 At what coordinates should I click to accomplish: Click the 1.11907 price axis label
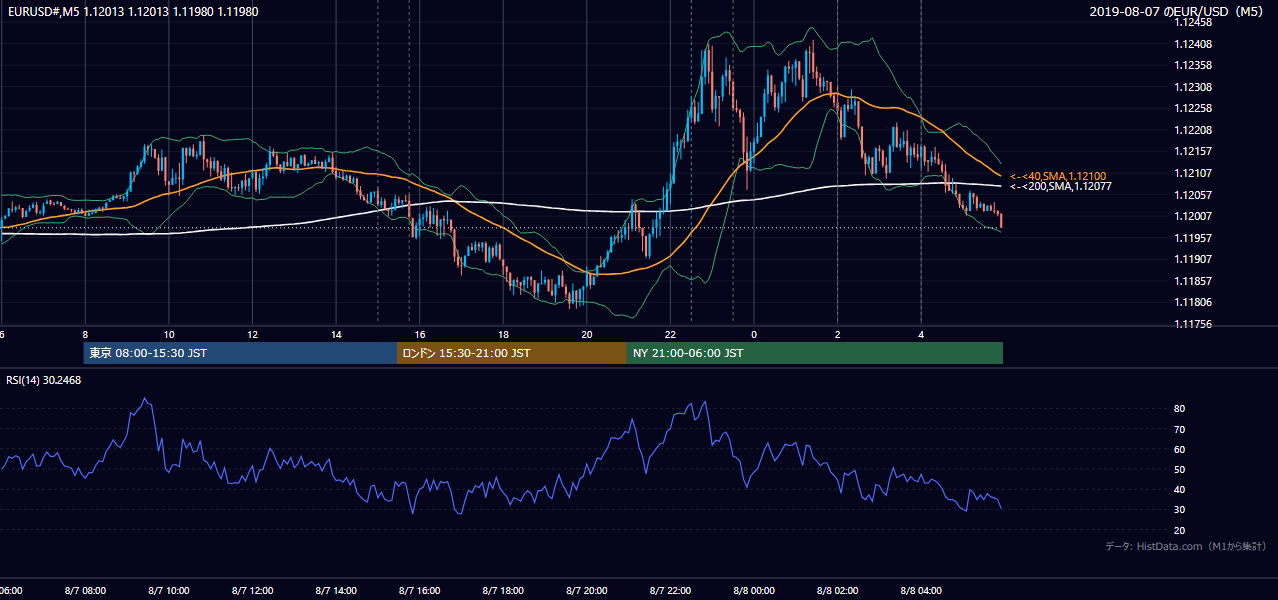[x=1193, y=259]
